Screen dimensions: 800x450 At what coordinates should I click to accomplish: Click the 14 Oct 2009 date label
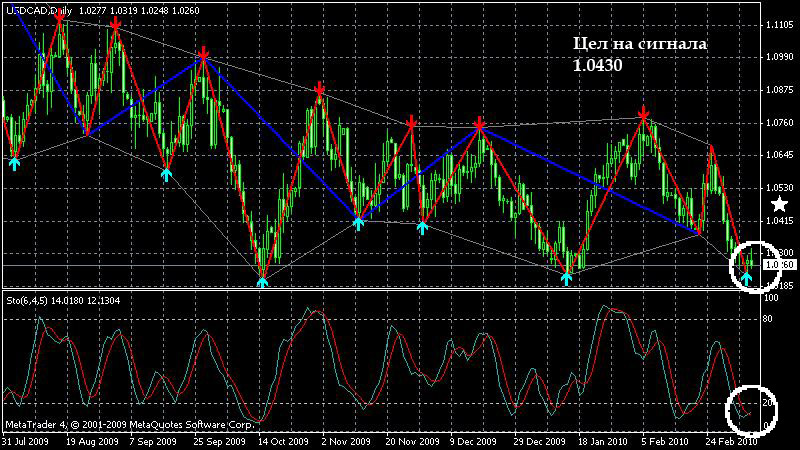[x=283, y=441]
